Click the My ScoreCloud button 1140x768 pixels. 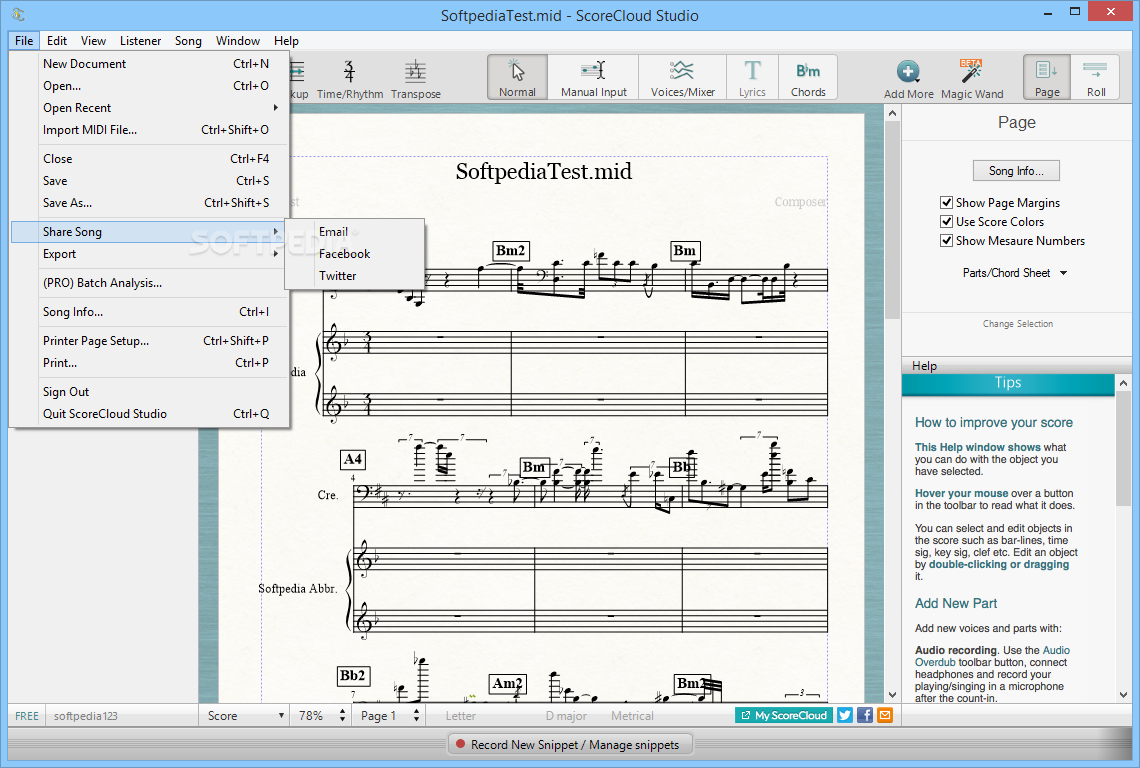[x=784, y=716]
